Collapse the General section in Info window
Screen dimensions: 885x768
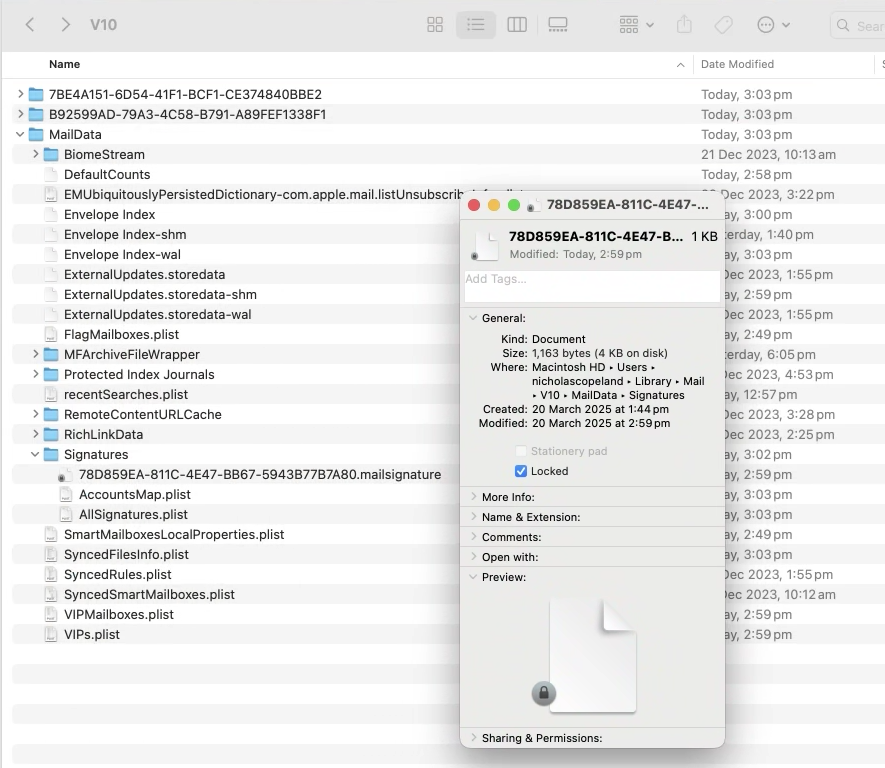click(473, 318)
